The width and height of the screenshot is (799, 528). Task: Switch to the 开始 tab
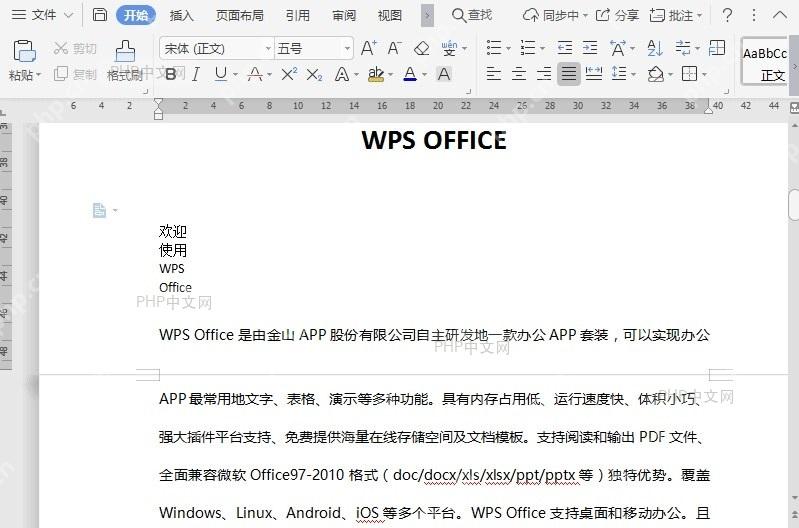coord(136,15)
